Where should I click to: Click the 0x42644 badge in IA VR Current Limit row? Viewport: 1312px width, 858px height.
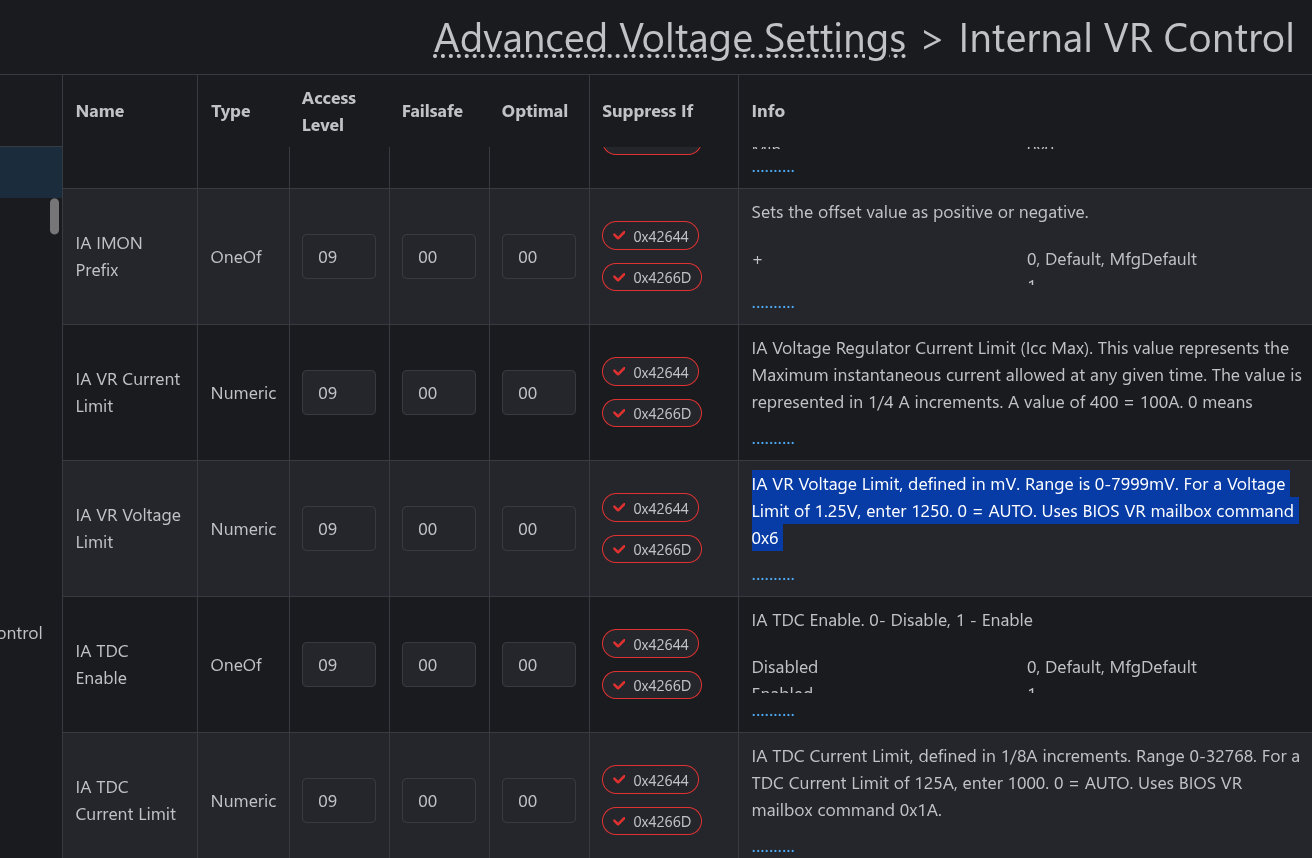(x=650, y=372)
